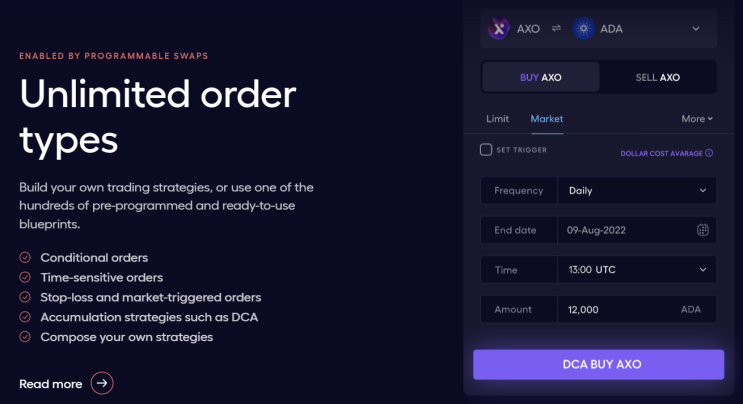Switch to the BUY AXO toggle option
The height and width of the screenshot is (404, 743).
(x=541, y=77)
